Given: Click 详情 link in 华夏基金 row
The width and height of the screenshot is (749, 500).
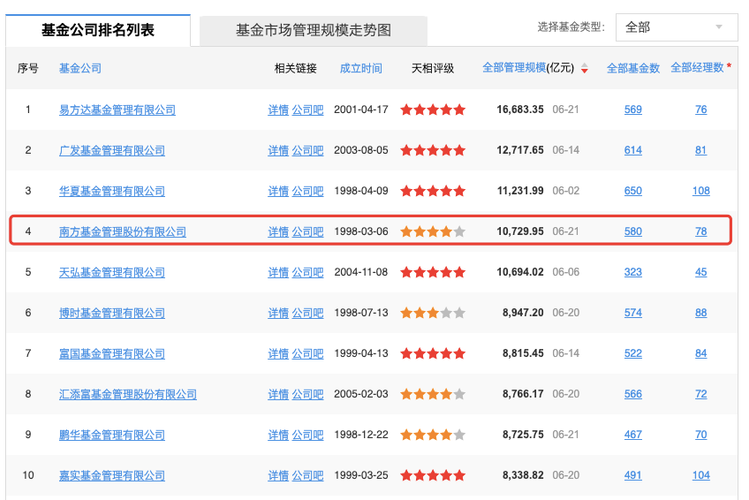Looking at the screenshot, I should pos(278,191).
